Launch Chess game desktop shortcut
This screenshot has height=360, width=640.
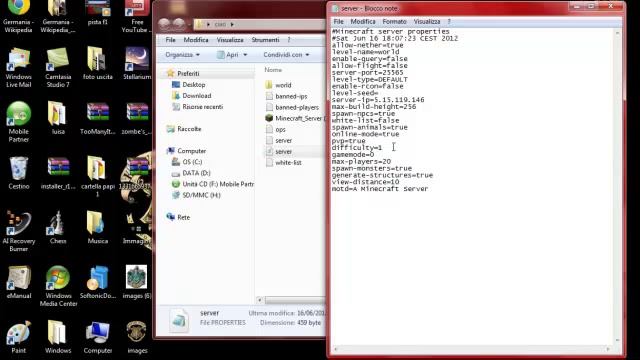click(58, 228)
